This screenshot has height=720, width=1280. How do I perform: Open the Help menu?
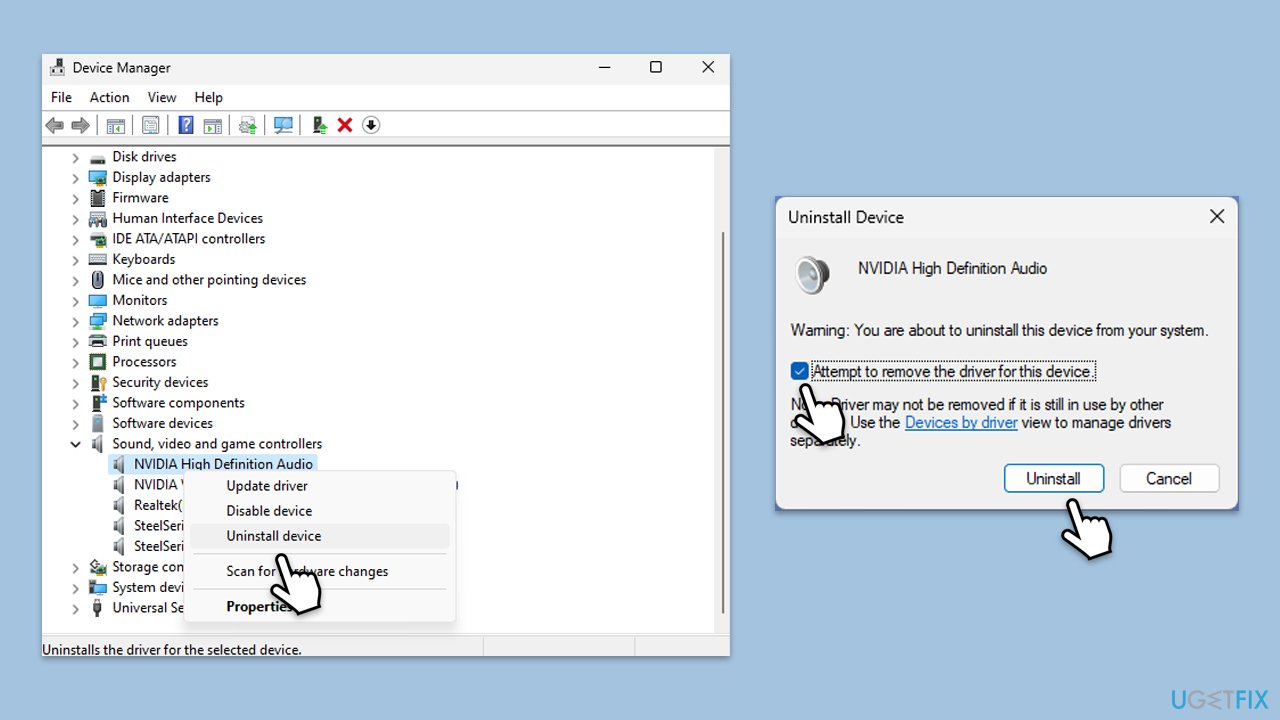click(208, 97)
